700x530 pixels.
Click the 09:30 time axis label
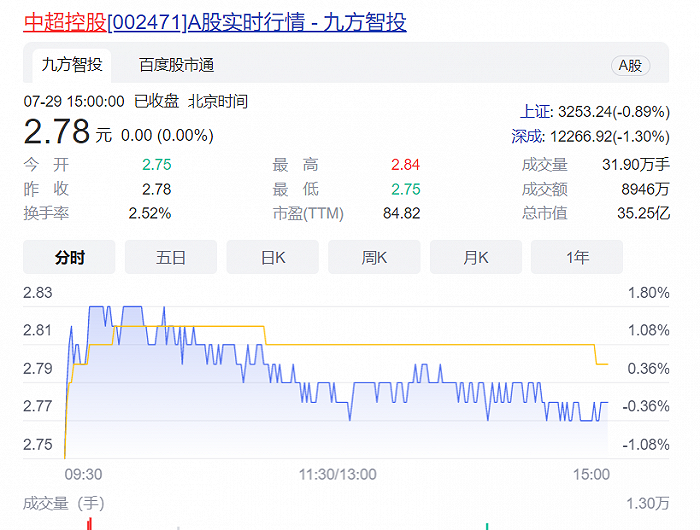(83, 474)
